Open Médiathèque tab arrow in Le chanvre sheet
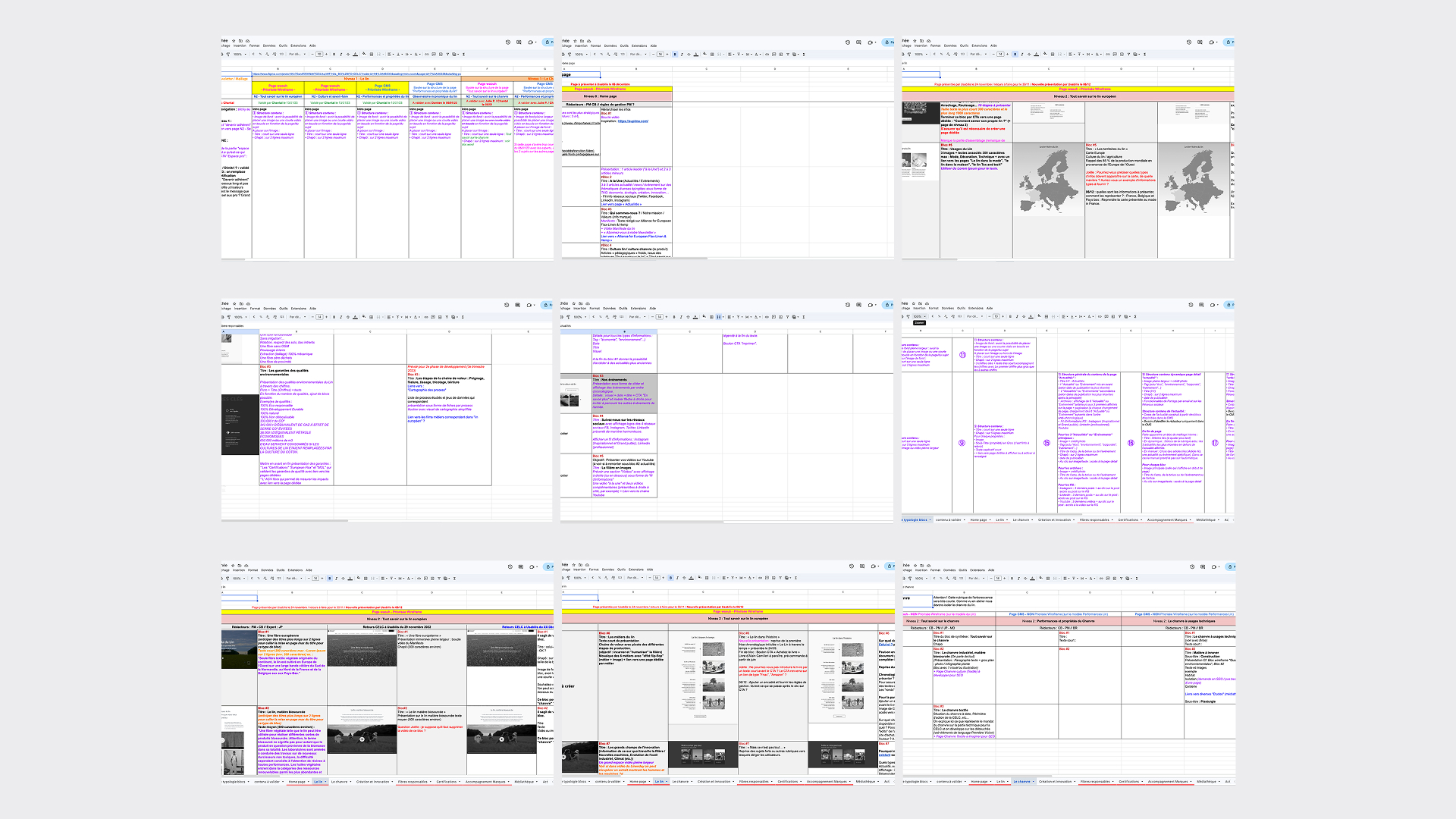This screenshot has width=1456, height=819. click(x=1219, y=782)
